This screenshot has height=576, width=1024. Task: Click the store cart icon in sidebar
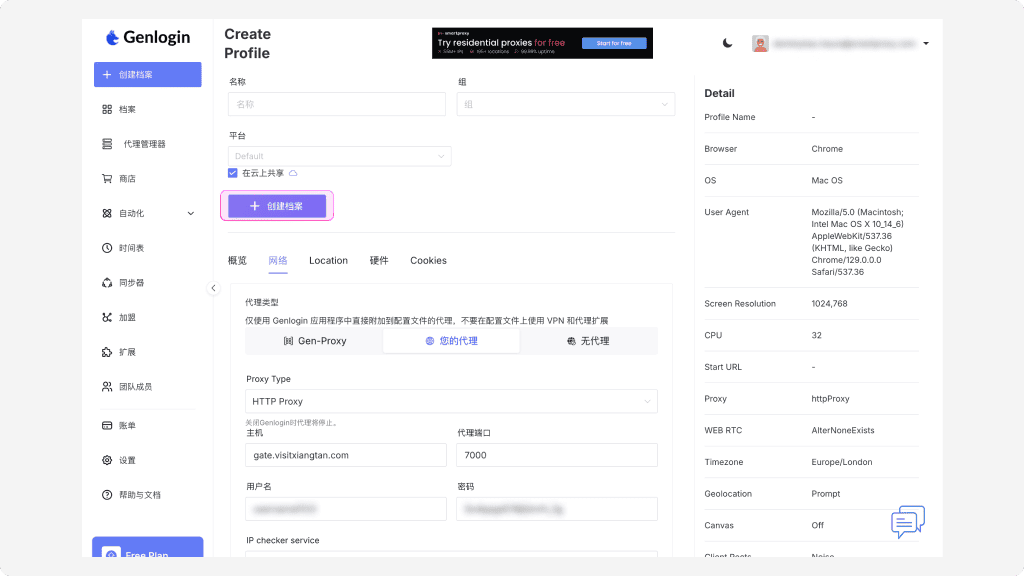(107, 179)
